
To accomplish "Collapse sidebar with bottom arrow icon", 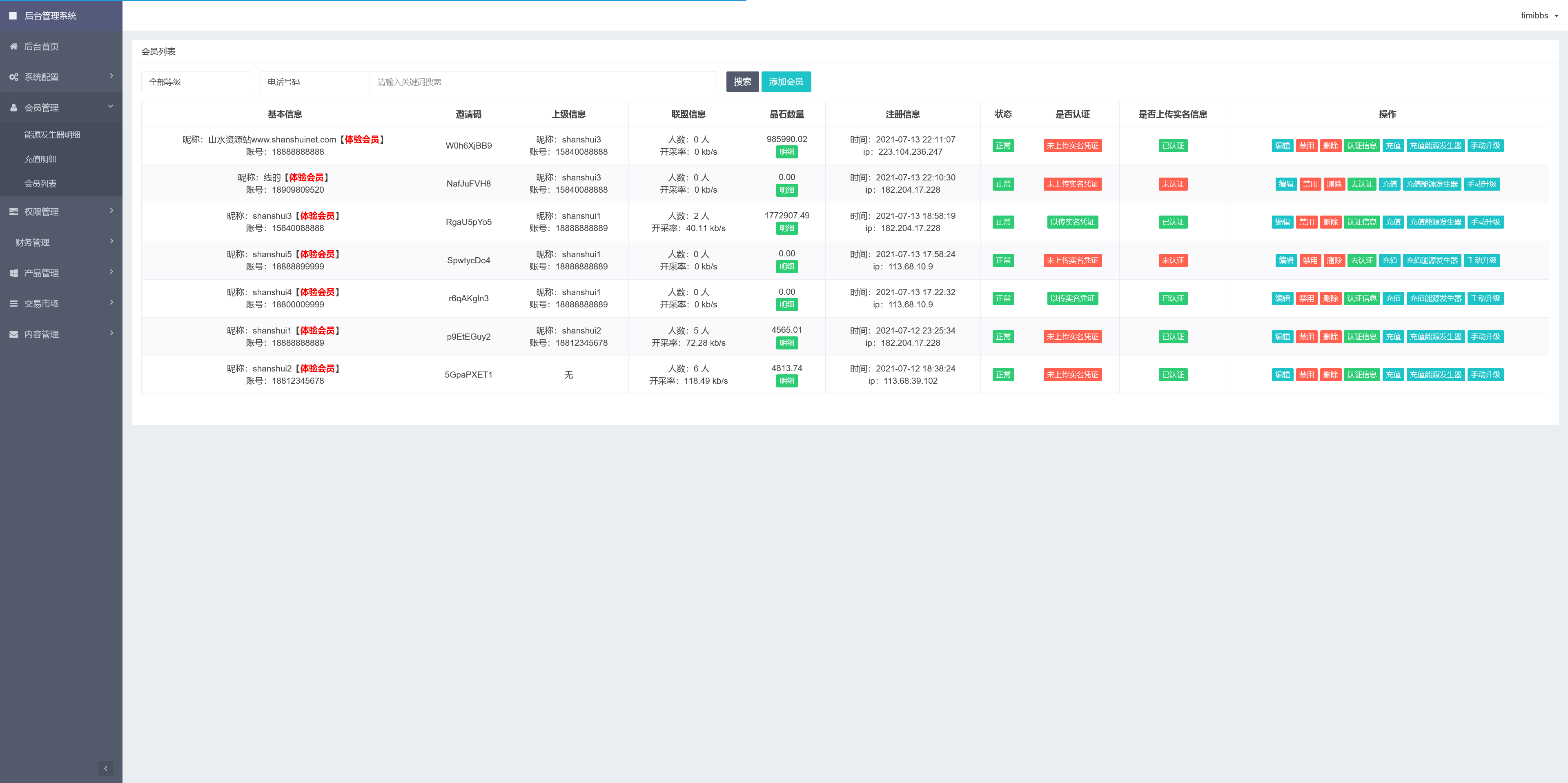I will pyautogui.click(x=105, y=768).
